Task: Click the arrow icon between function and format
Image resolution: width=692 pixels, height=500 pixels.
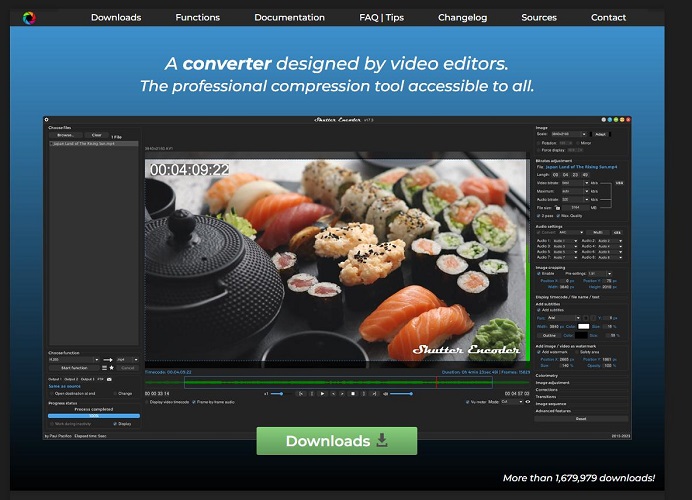Action: (108, 360)
